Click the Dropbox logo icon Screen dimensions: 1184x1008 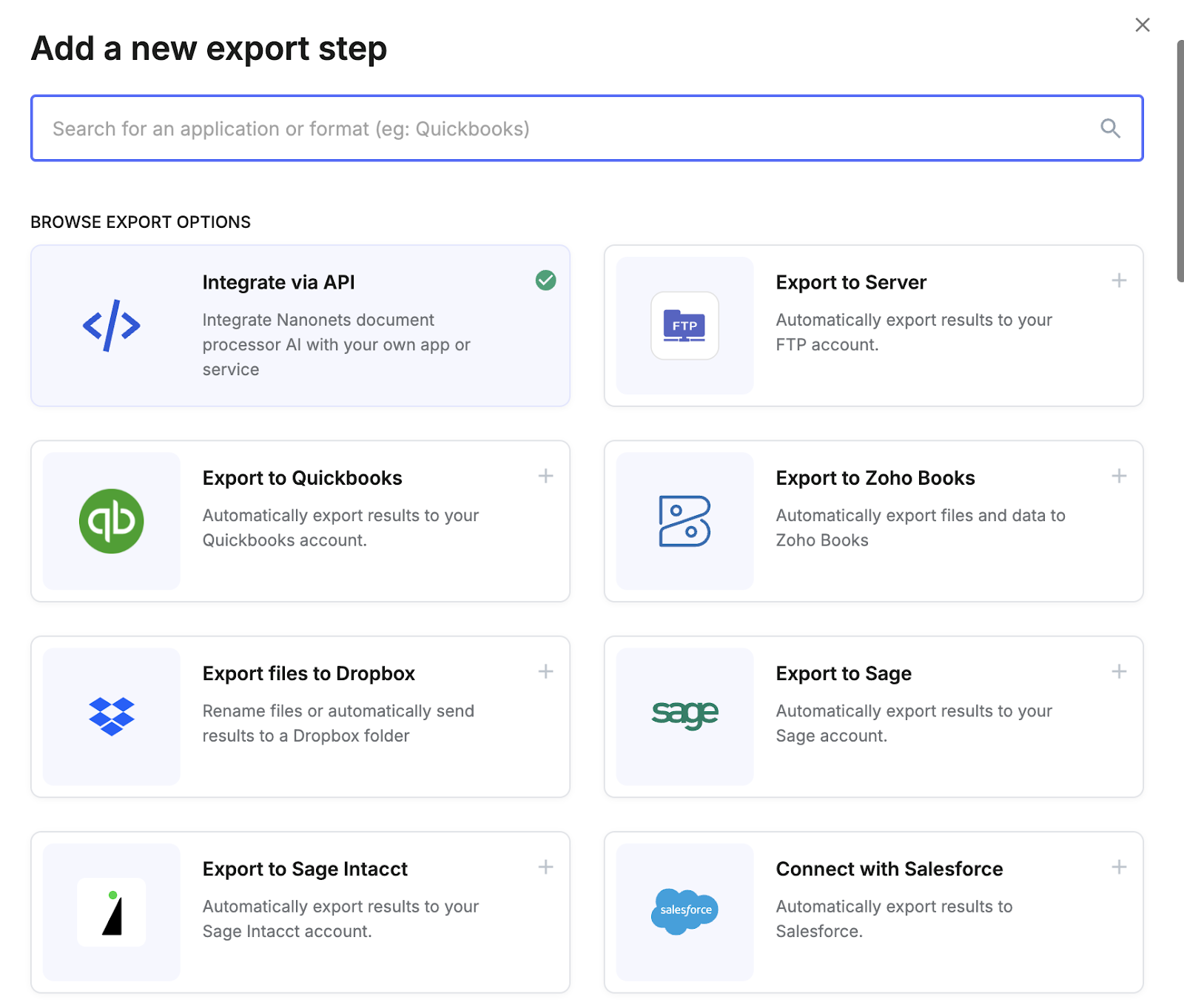pos(111,716)
